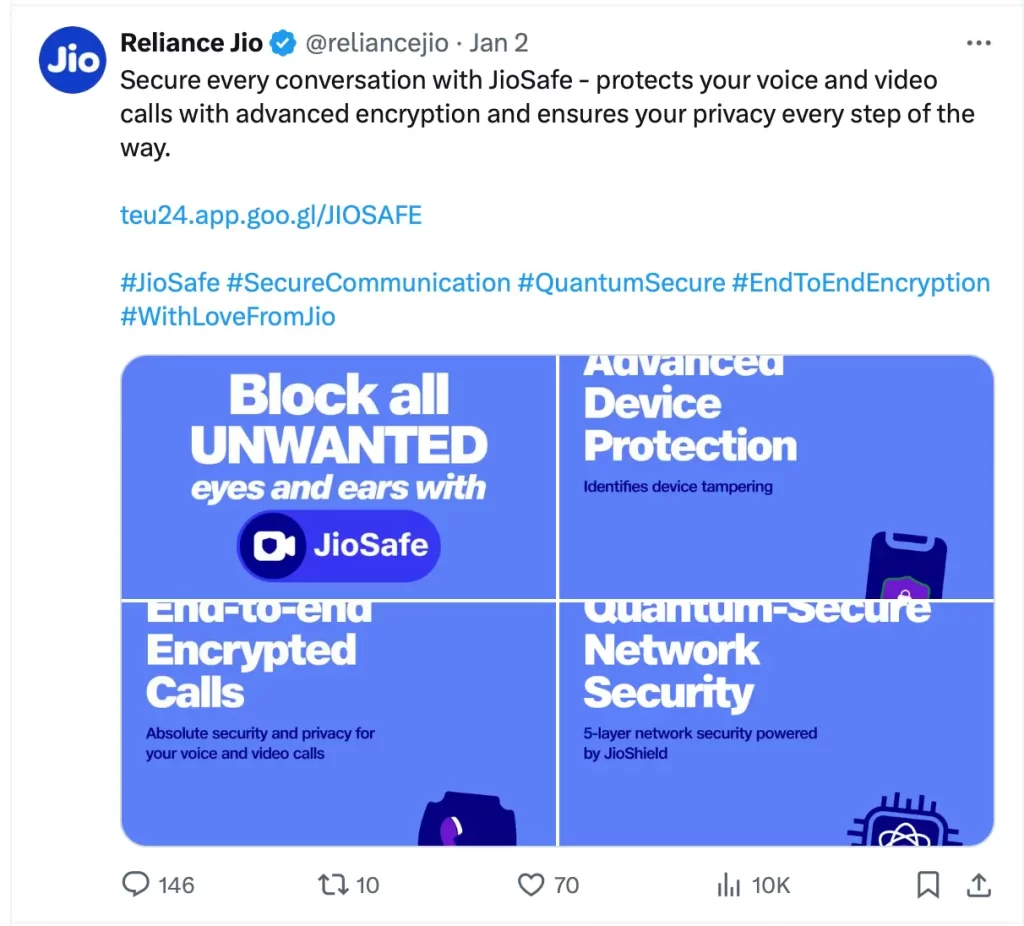1024x926 pixels.
Task: Click the Reliance Jio profile avatar
Action: (71, 61)
